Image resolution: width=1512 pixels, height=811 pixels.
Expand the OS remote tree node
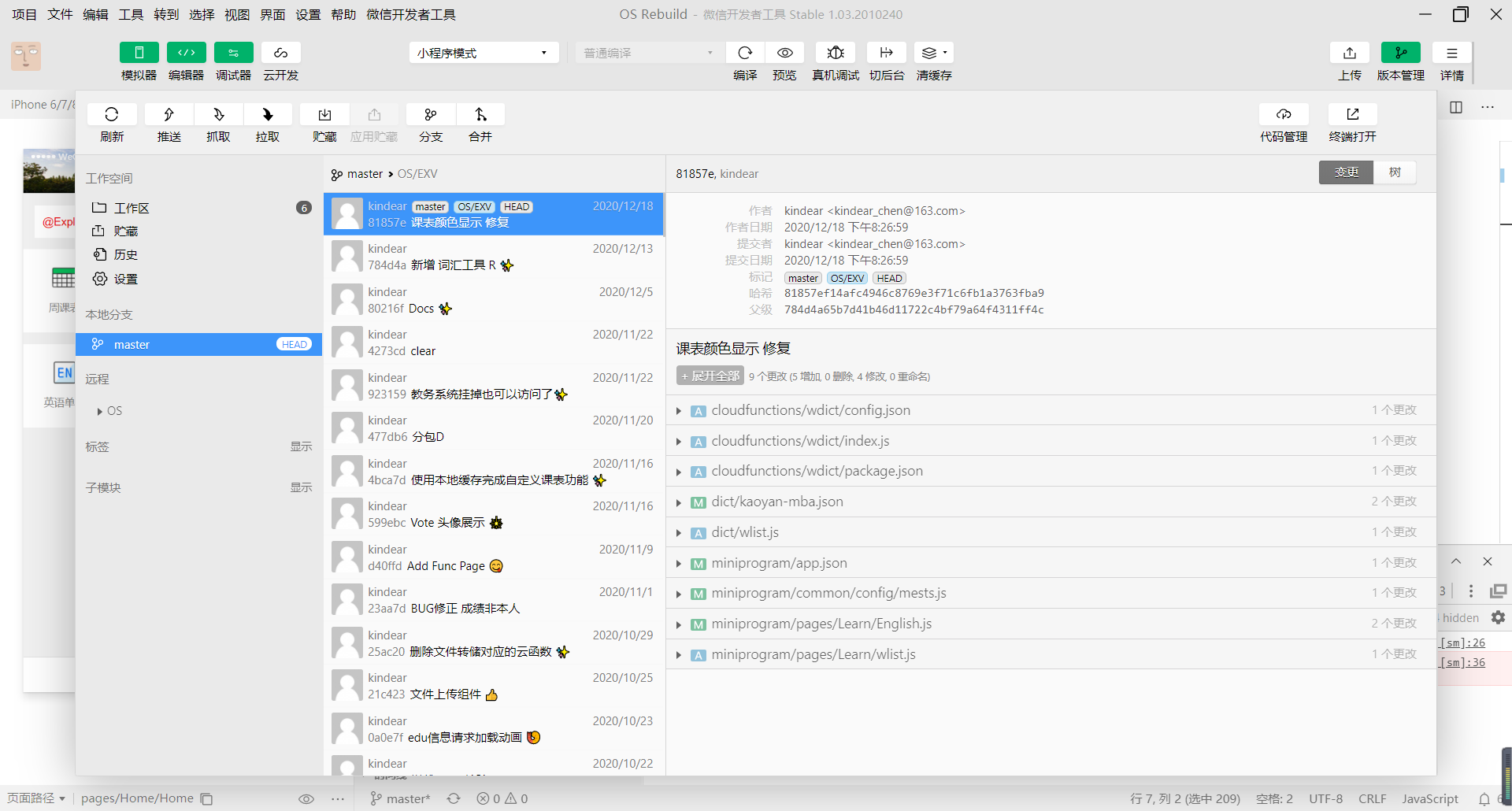(100, 411)
